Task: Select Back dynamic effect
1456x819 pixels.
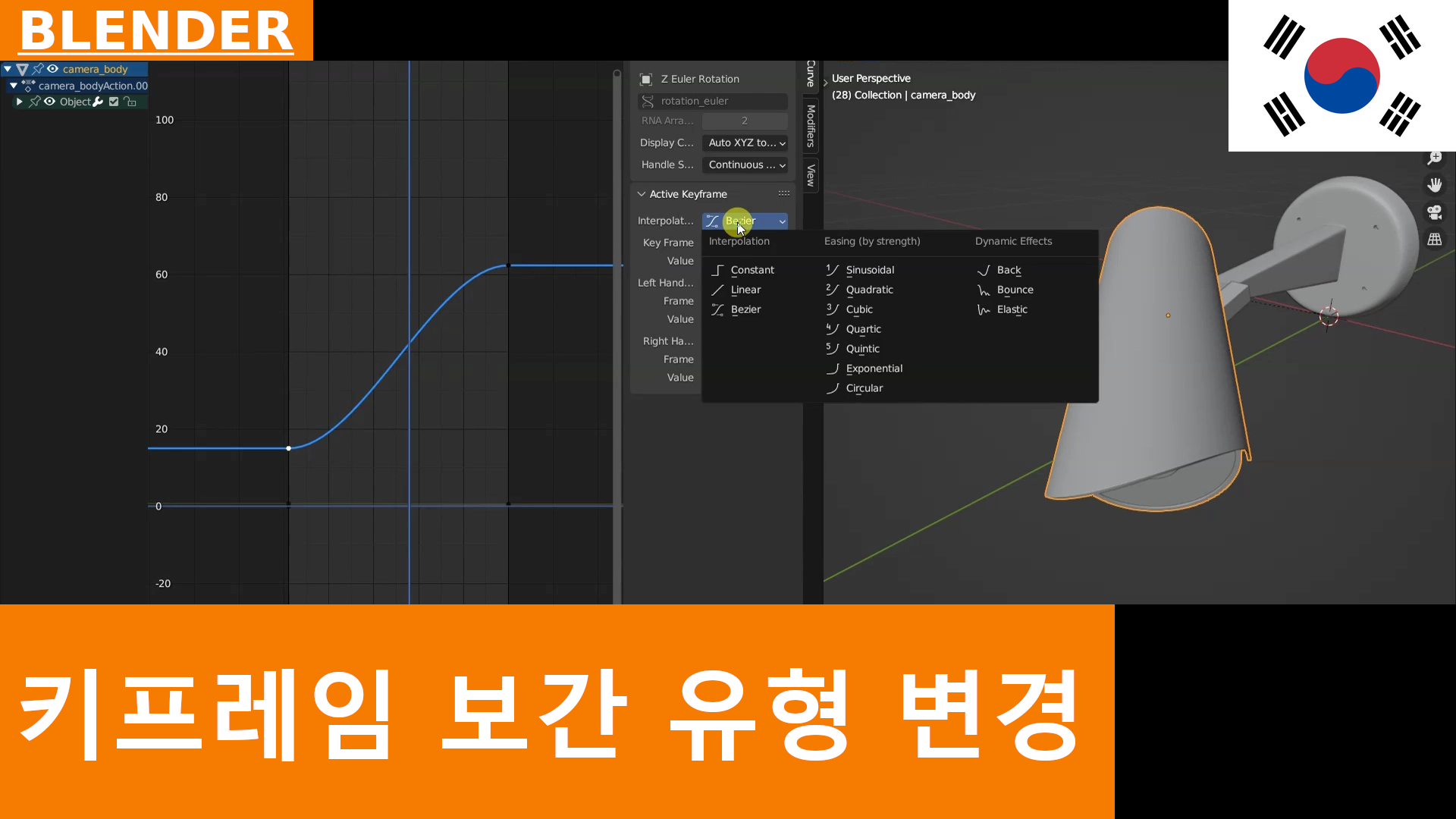Action: 999,270
